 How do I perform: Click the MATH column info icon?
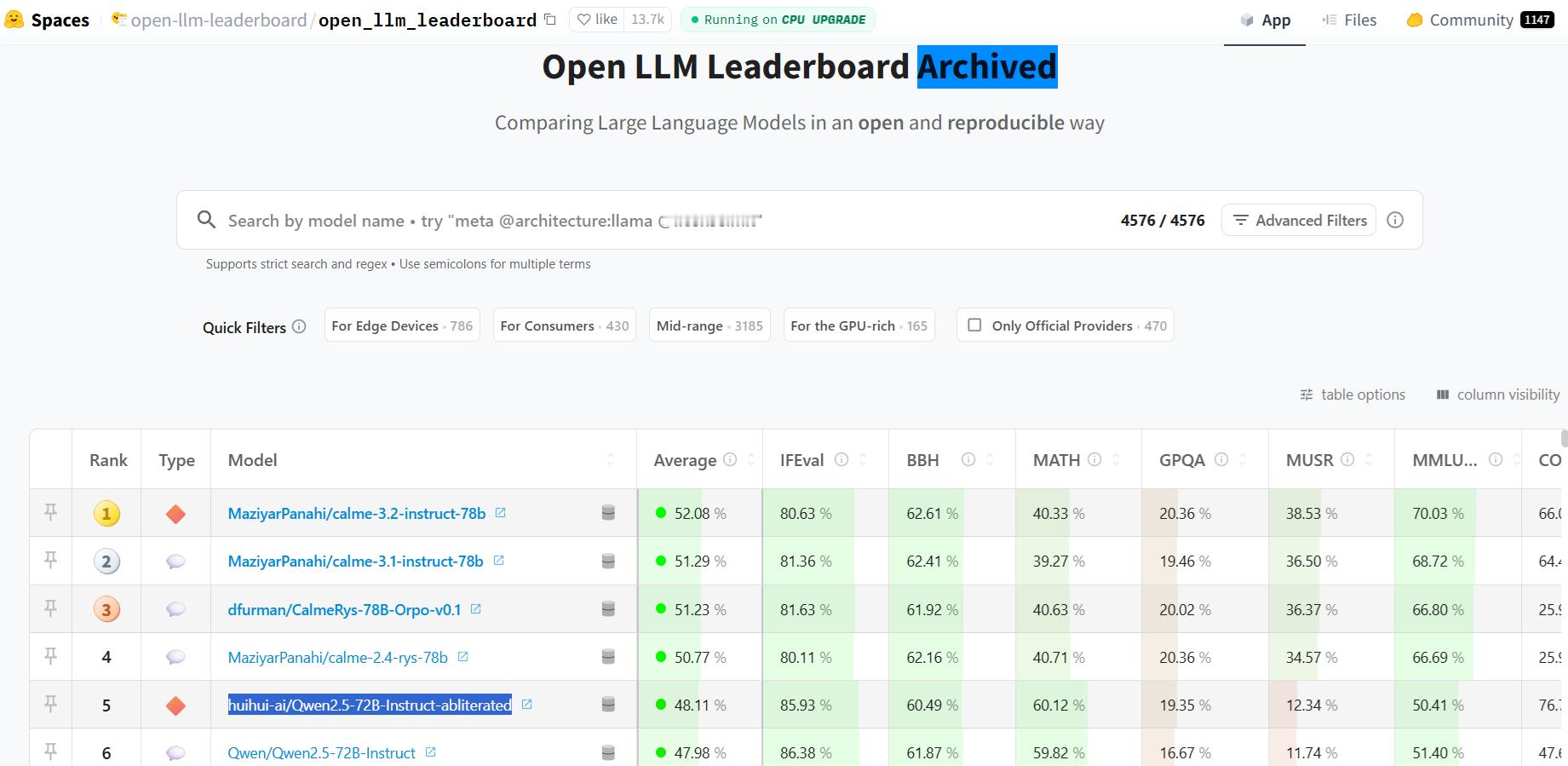[1094, 459]
